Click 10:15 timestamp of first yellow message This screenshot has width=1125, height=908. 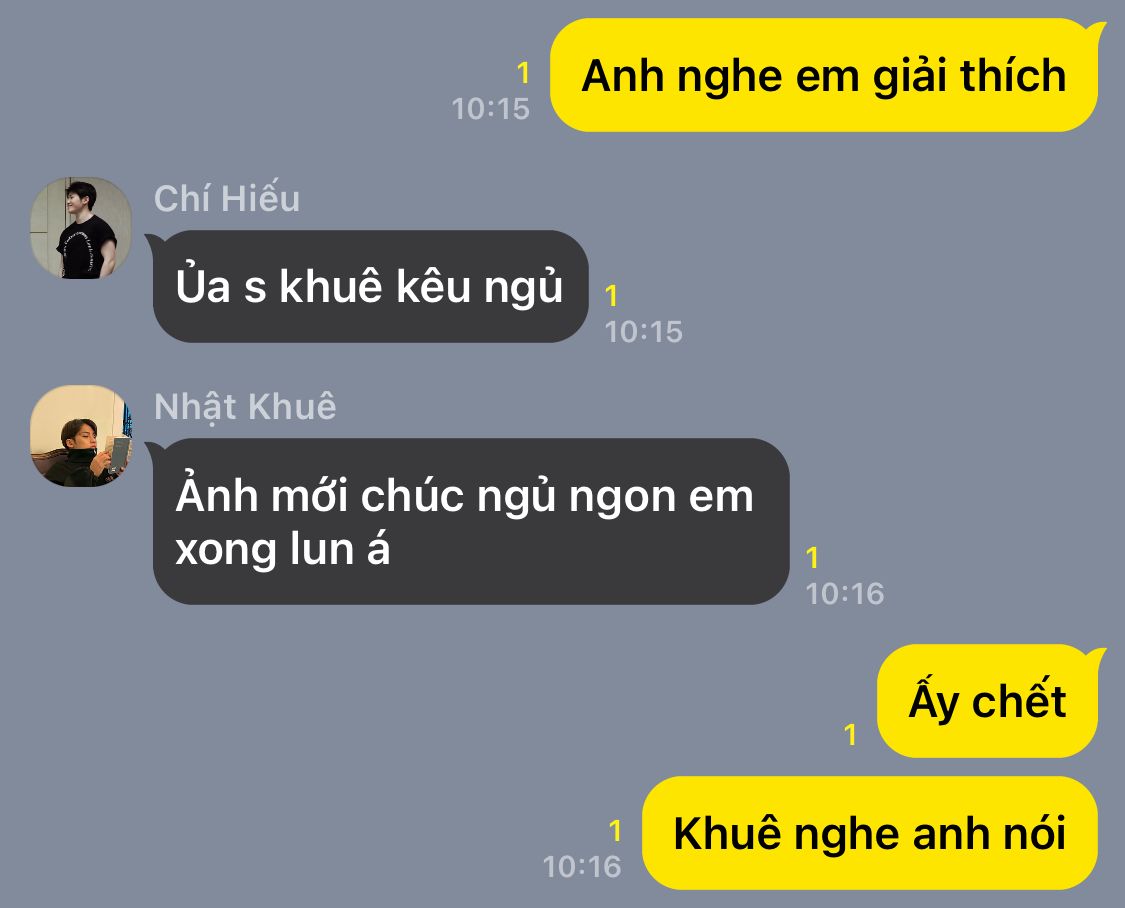(491, 109)
